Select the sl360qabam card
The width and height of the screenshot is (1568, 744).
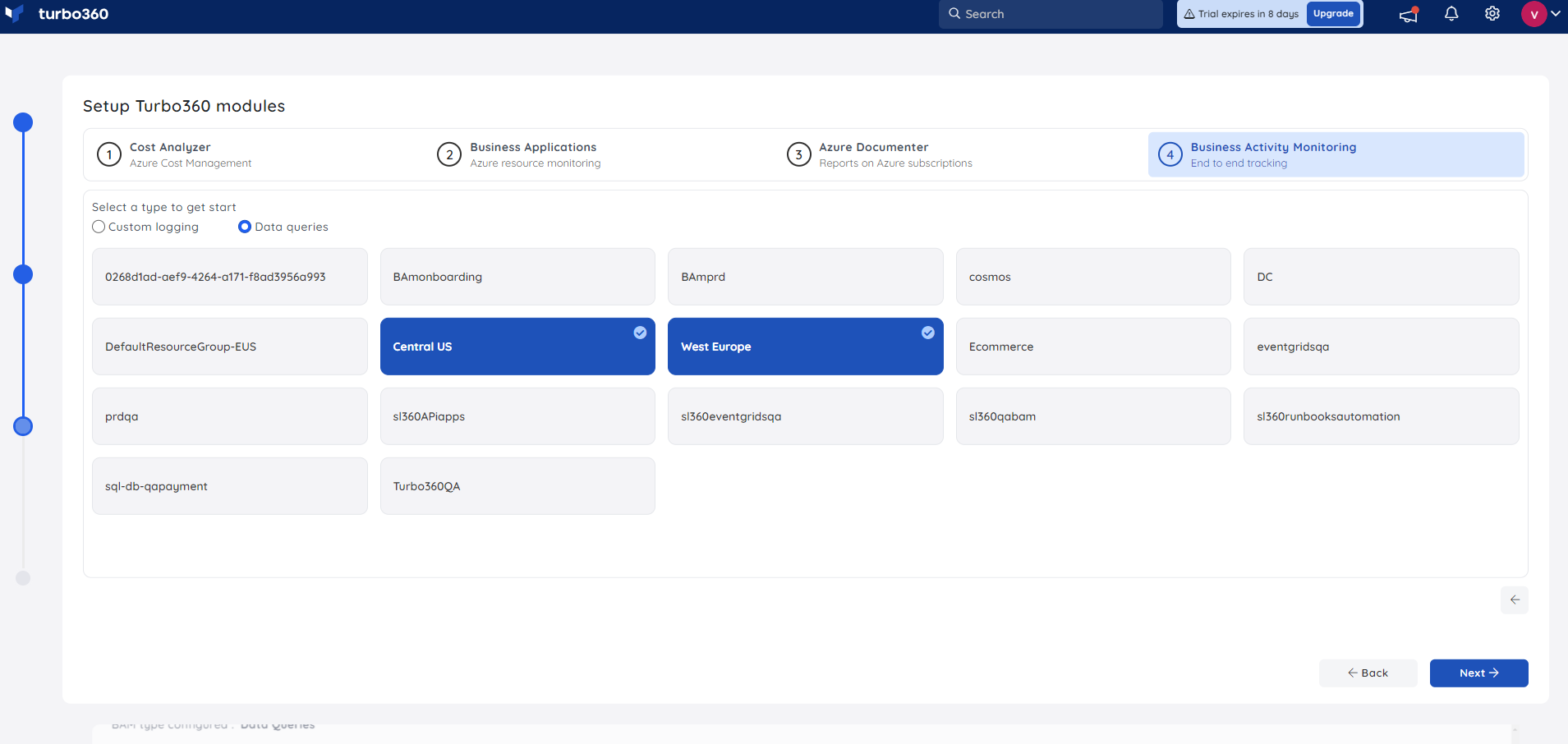[1093, 416]
